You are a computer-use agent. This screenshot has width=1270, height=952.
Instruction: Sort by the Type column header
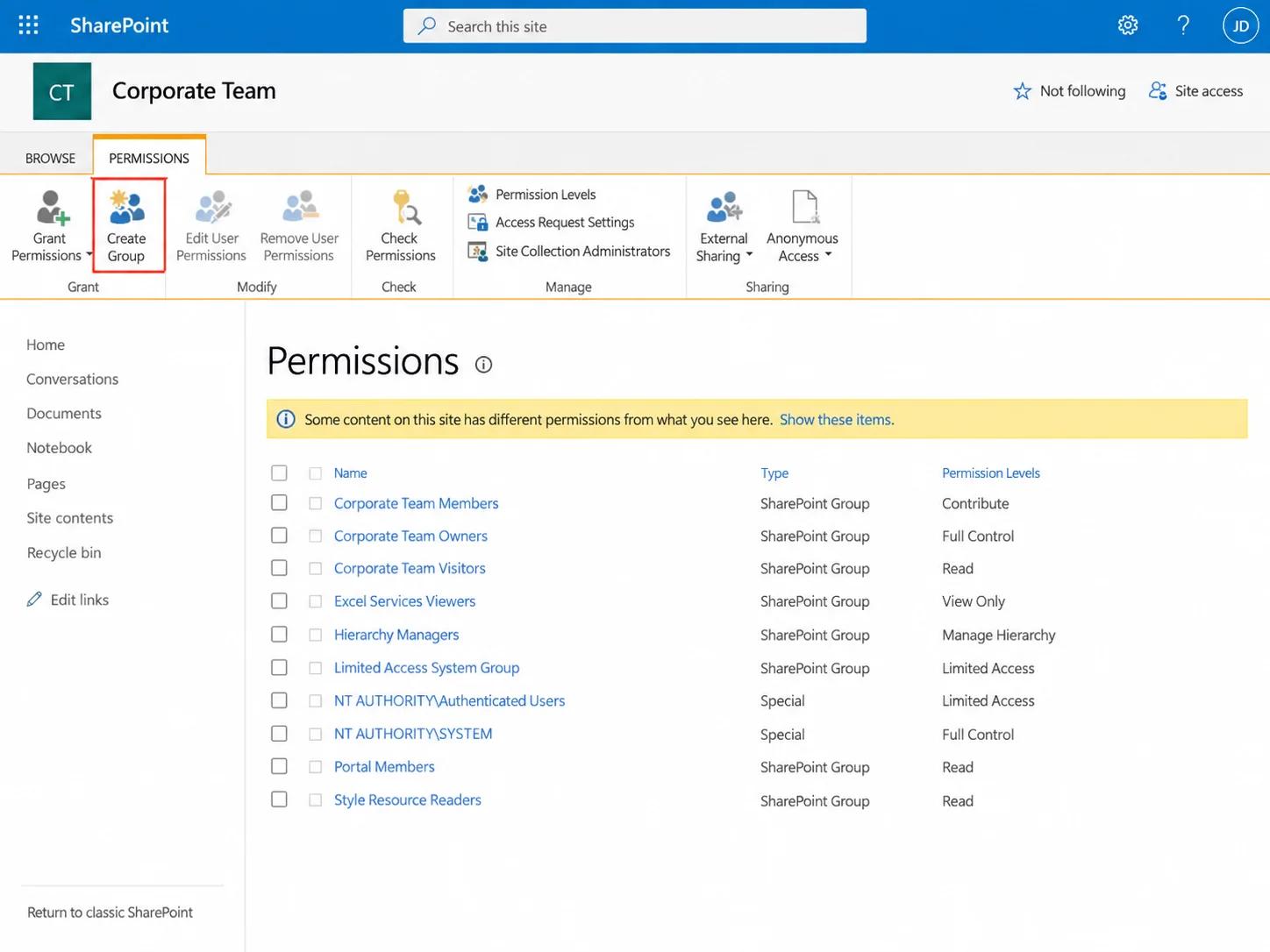point(774,473)
